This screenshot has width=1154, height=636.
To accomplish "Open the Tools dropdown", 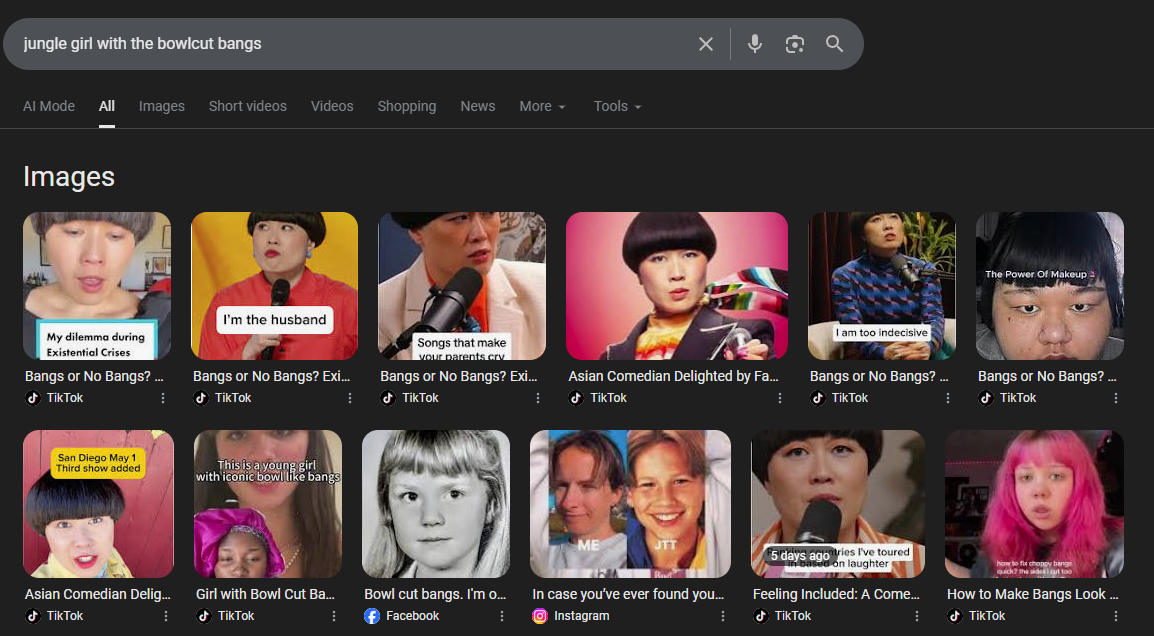I will 617,106.
